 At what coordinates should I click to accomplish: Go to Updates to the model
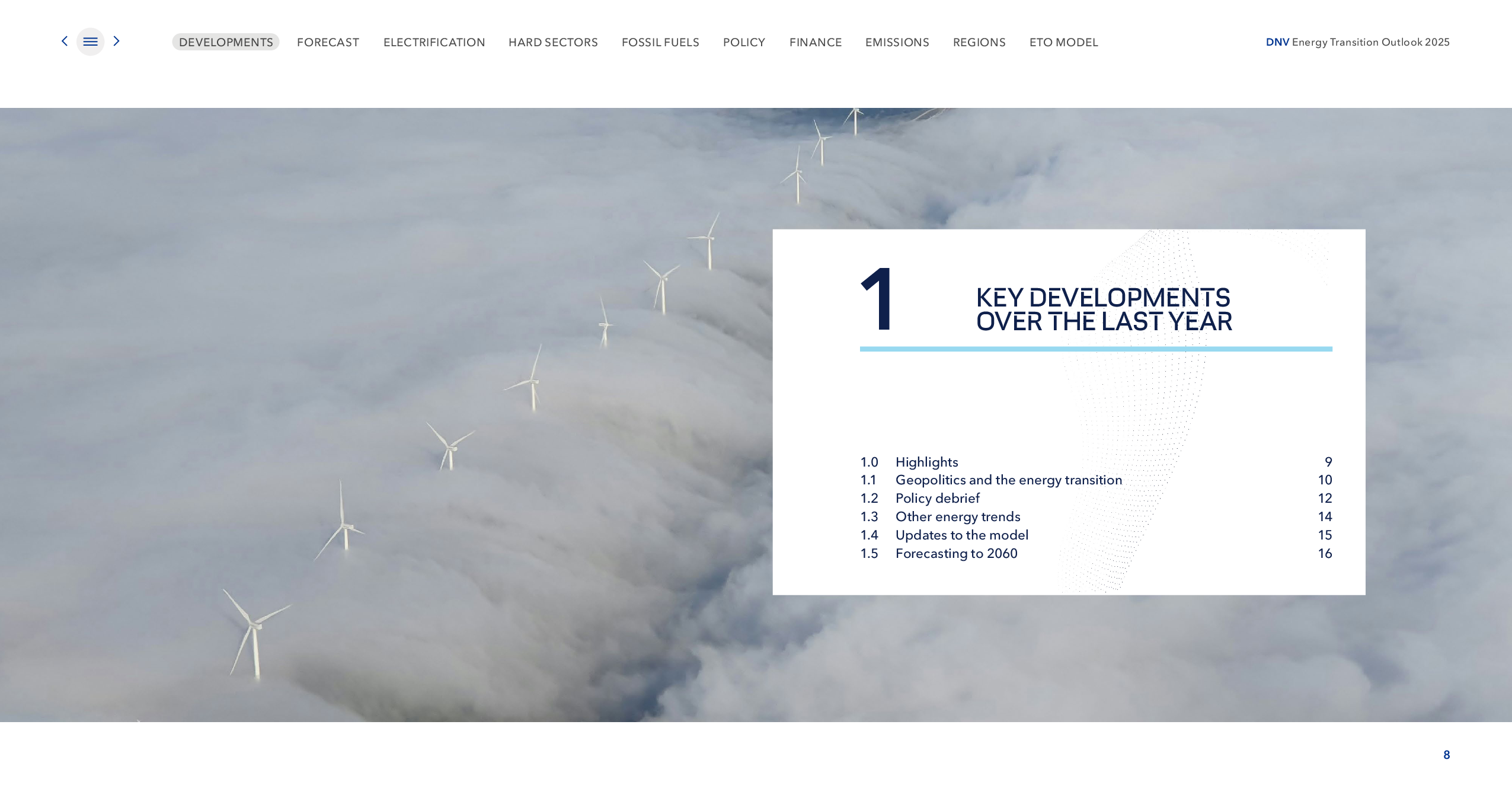tap(961, 535)
